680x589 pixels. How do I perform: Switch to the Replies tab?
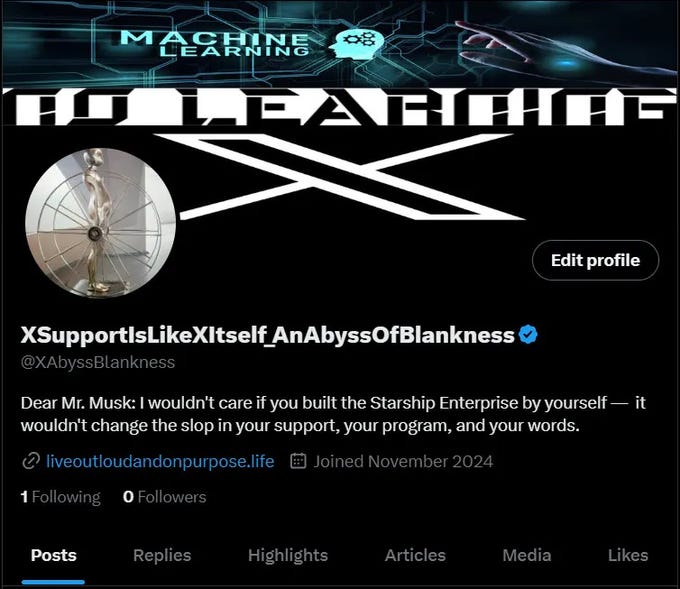point(162,556)
